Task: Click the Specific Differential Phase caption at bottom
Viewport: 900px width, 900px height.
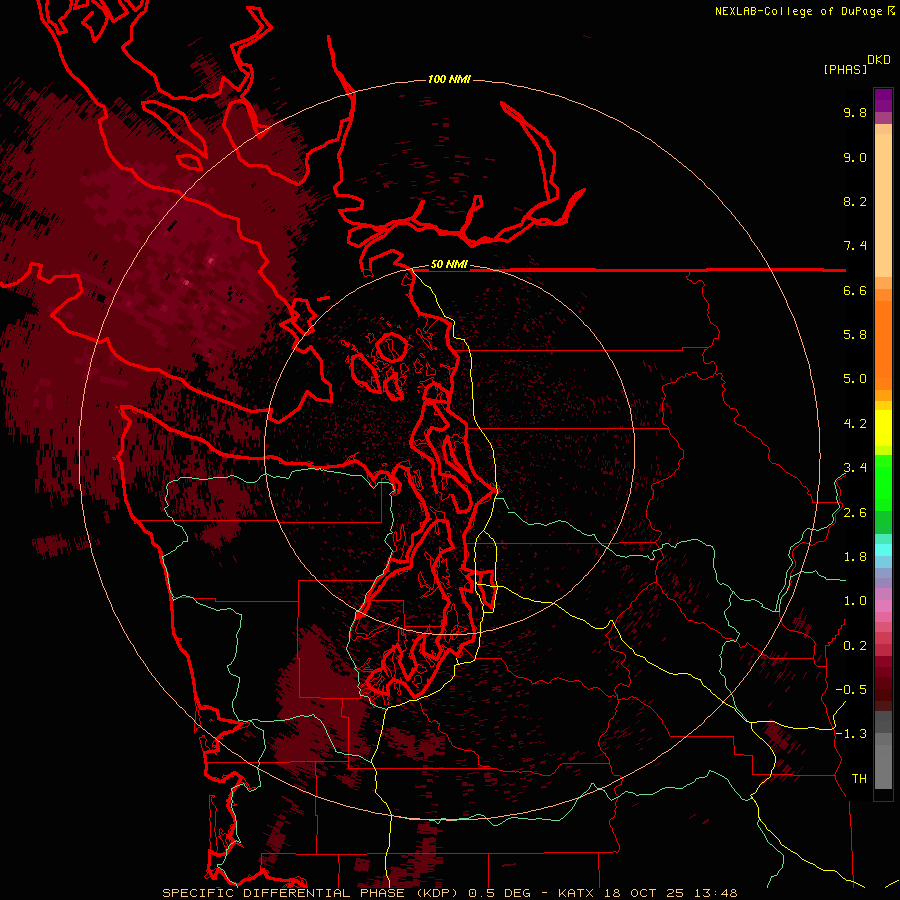Action: point(449,893)
